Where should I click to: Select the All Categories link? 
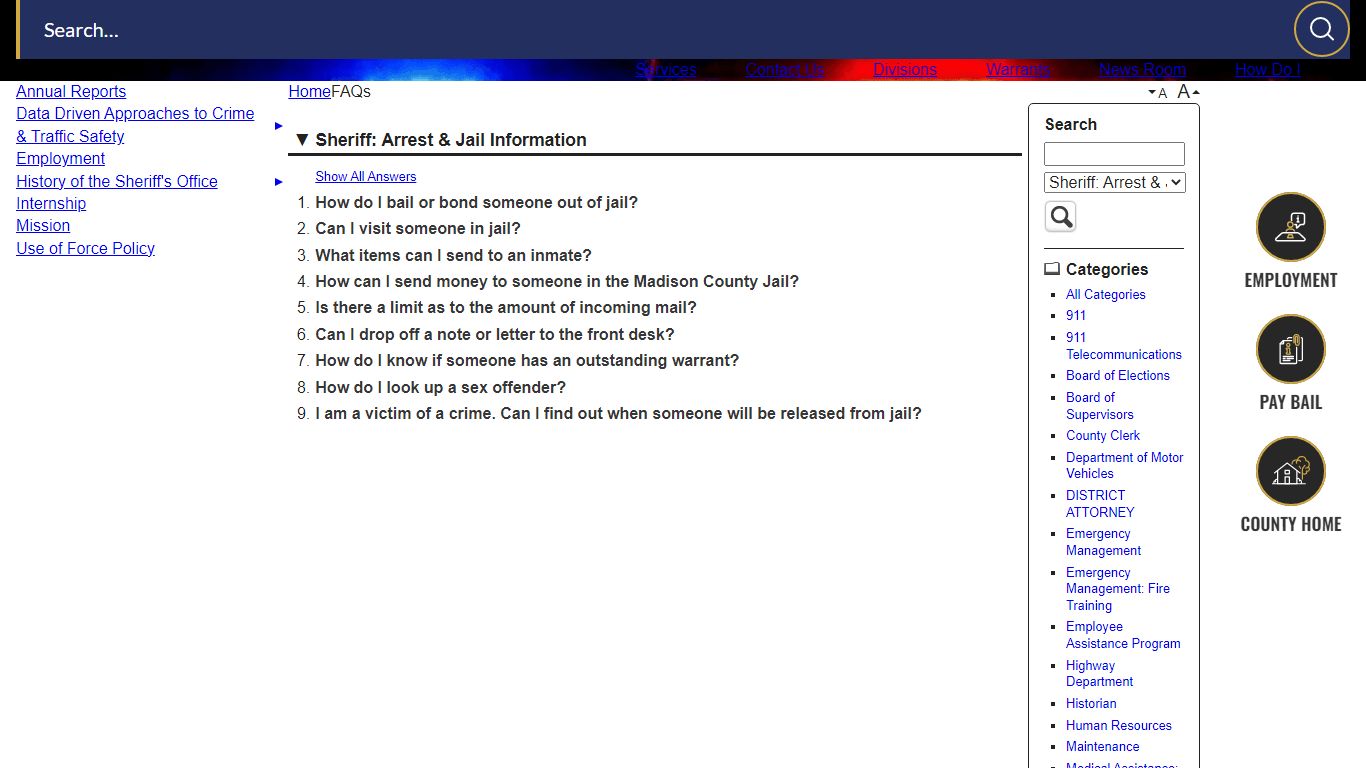(x=1105, y=295)
